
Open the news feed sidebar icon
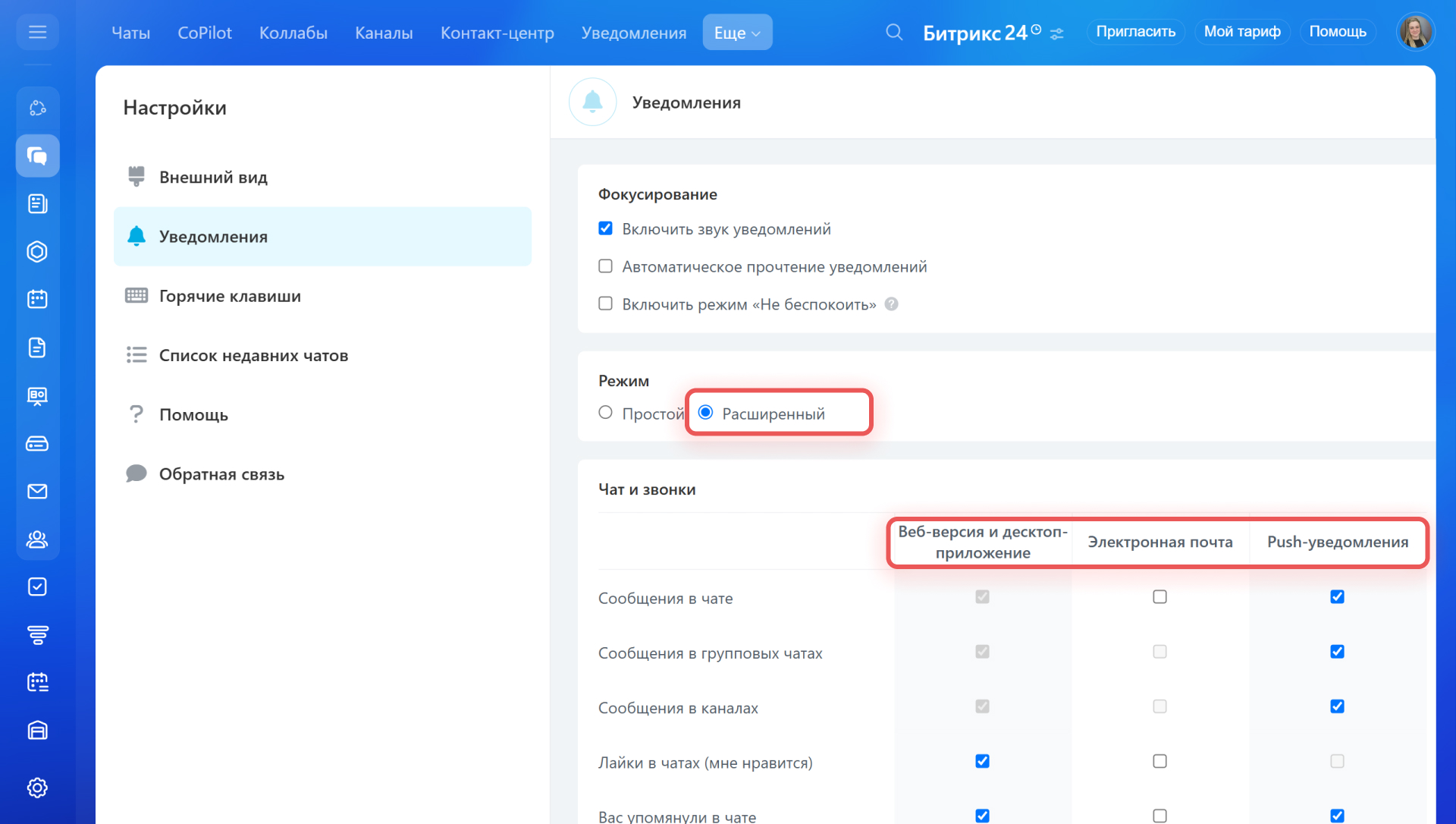click(x=37, y=203)
